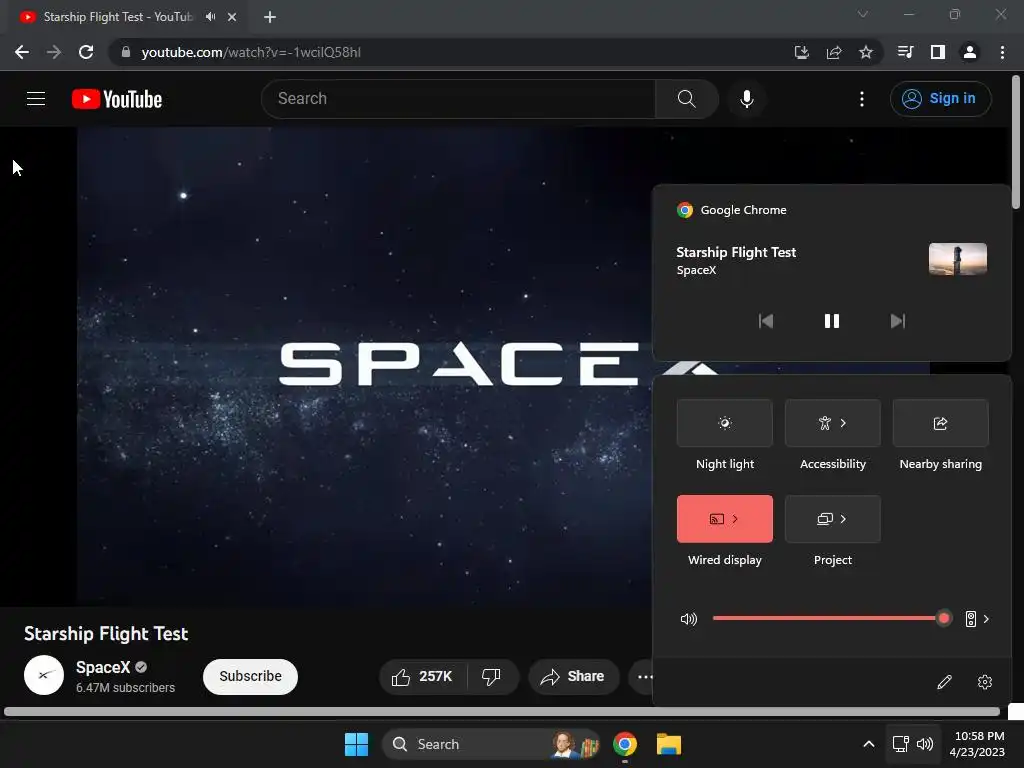Go forward in browser history

(54, 52)
